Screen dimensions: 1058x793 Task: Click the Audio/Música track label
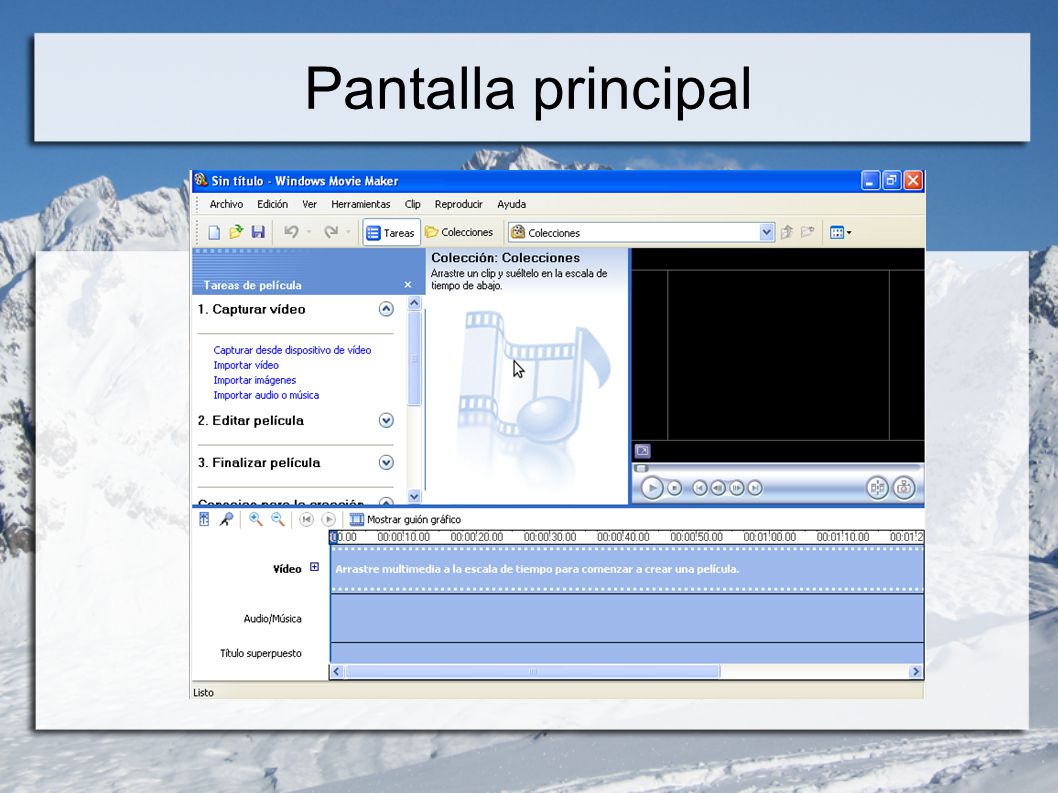pos(273,618)
